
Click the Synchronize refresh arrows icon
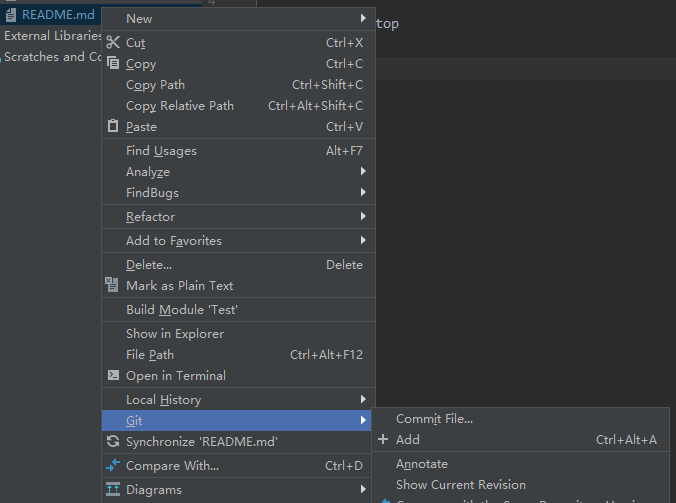[x=113, y=441]
